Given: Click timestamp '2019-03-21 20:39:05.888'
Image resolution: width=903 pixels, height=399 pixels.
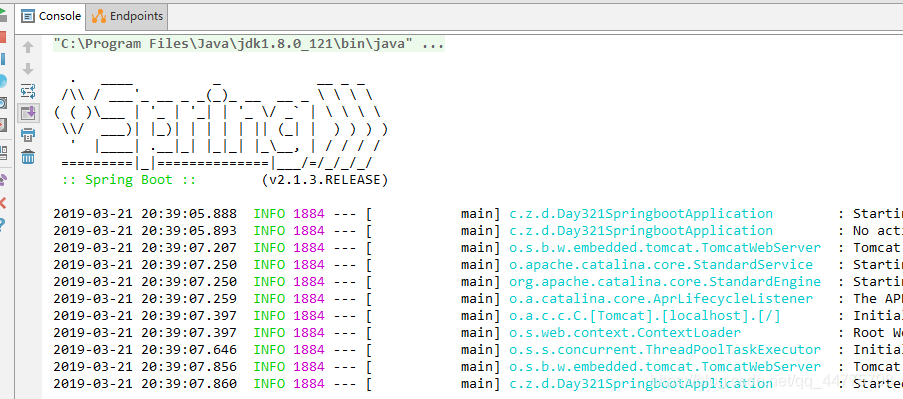Looking at the screenshot, I should [145, 214].
